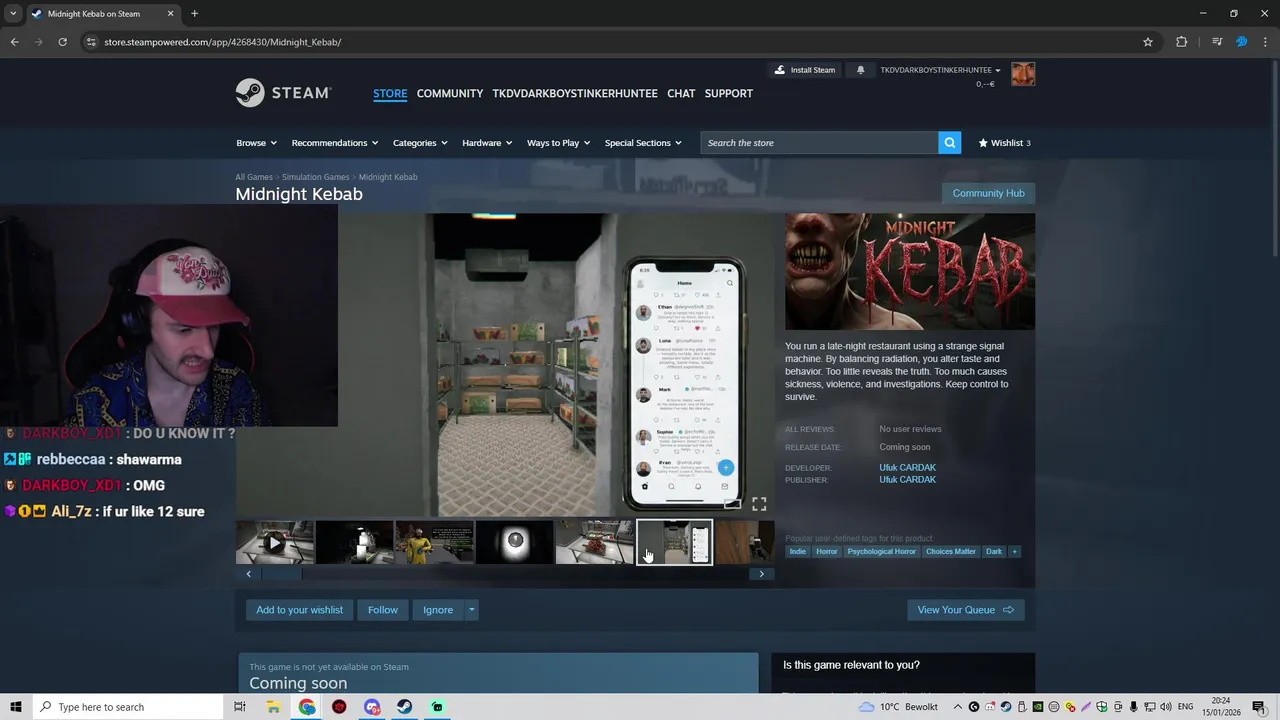
Task: Open File Explorer from the taskbar
Action: tap(273, 707)
